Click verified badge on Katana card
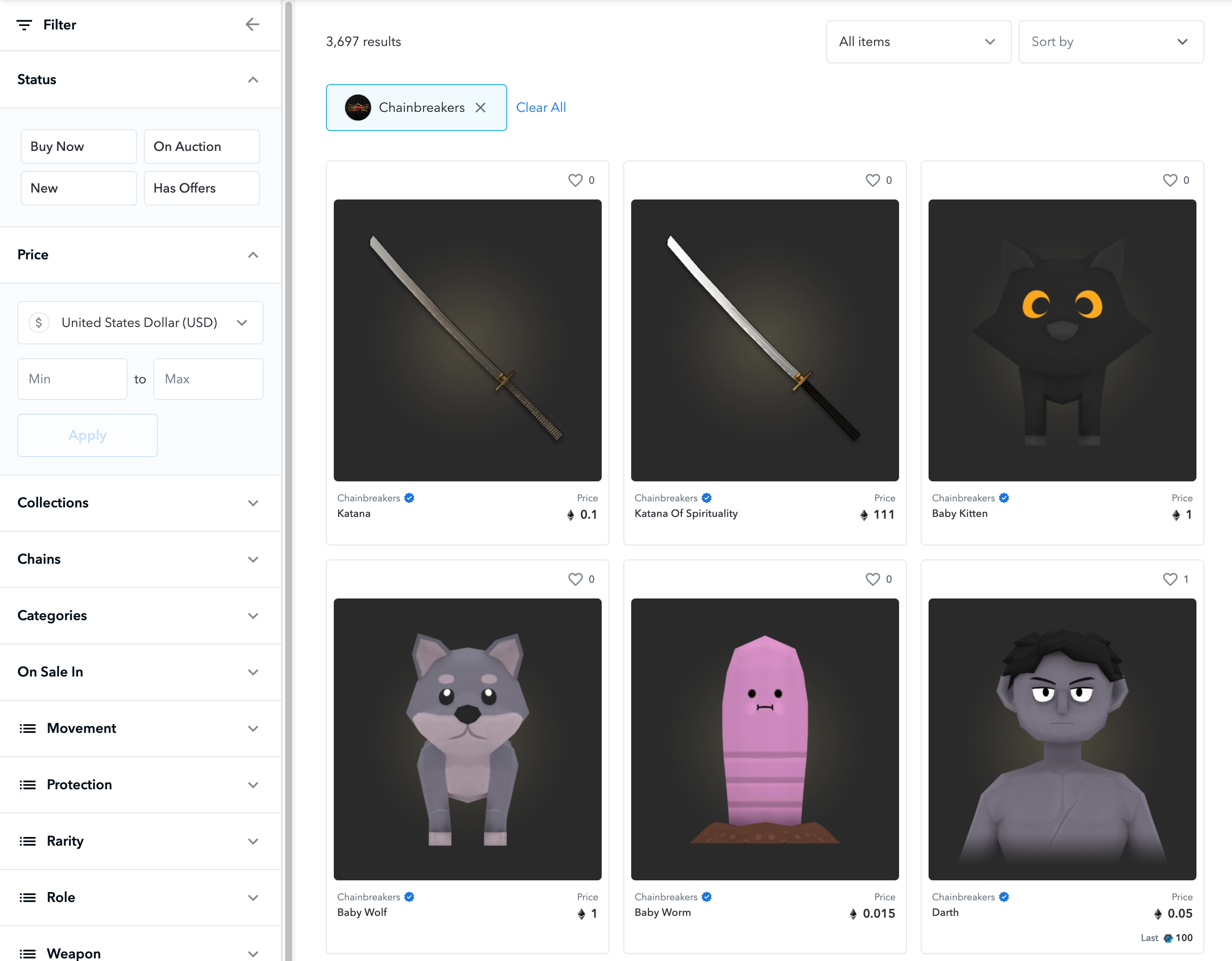This screenshot has height=961, width=1232. (x=410, y=498)
